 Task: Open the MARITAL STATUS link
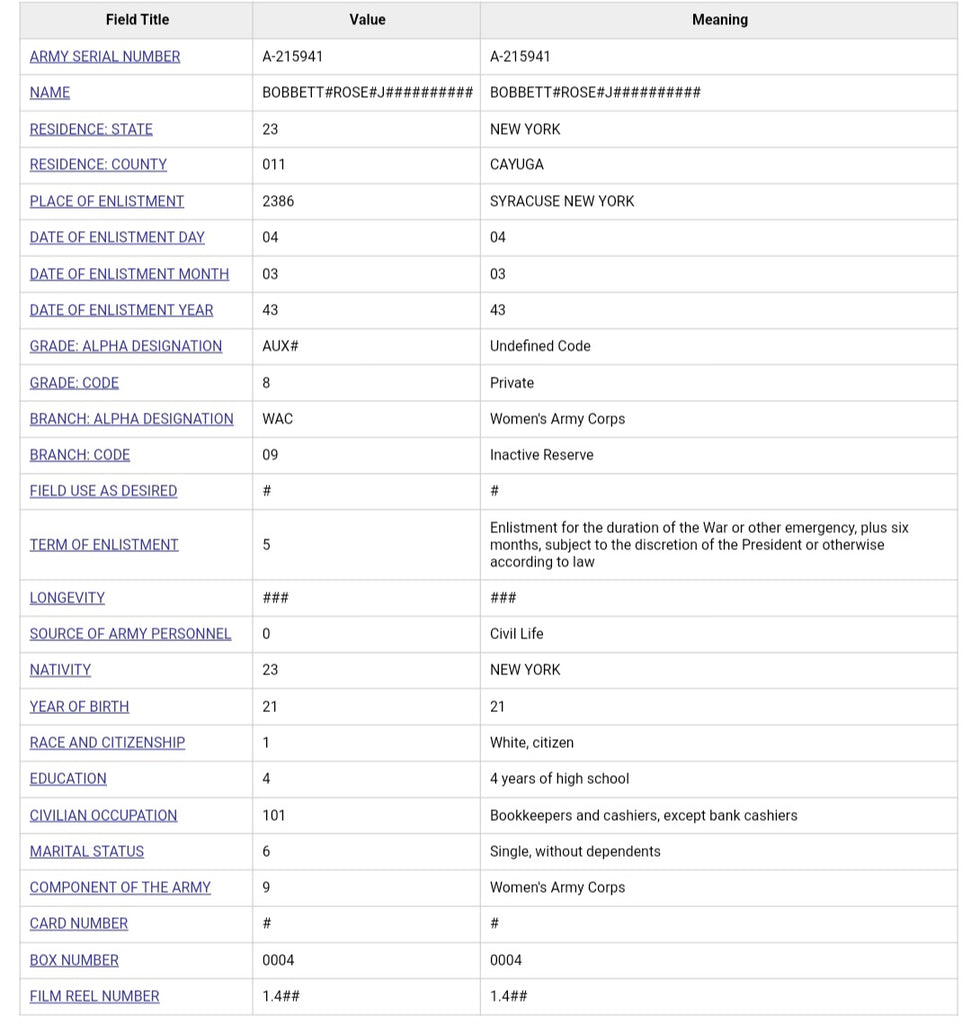86,852
